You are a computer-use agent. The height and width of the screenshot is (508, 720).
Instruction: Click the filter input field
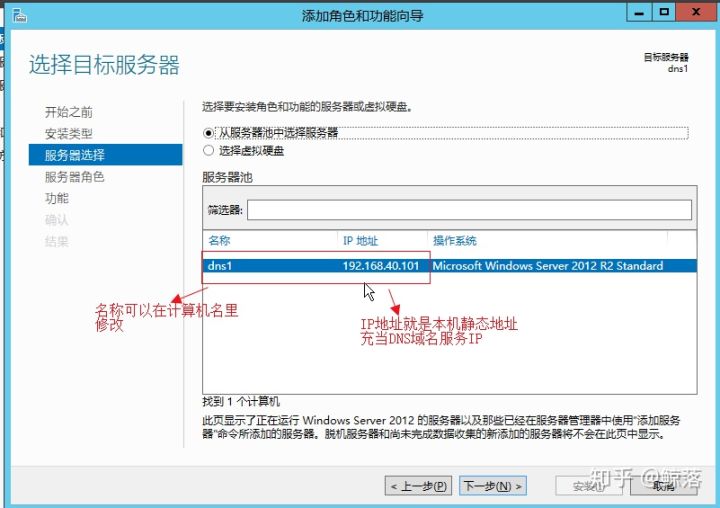[x=469, y=210]
